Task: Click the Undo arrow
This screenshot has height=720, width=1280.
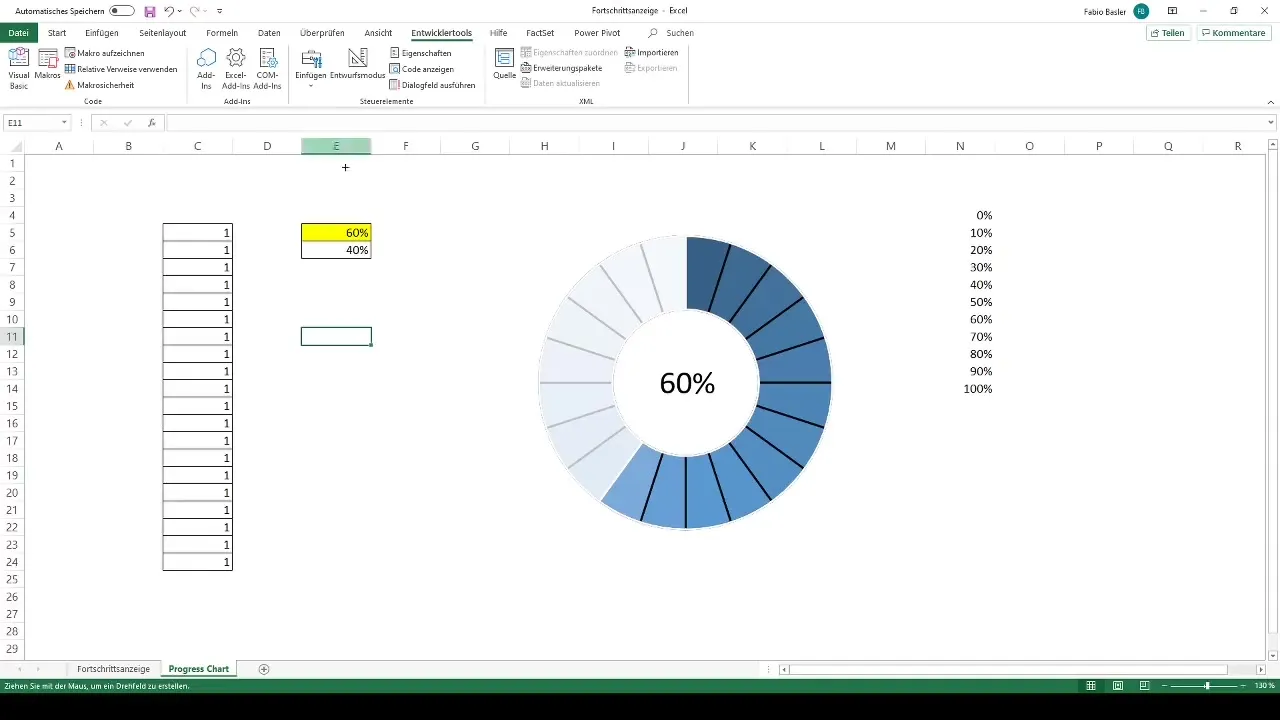Action: click(x=169, y=11)
